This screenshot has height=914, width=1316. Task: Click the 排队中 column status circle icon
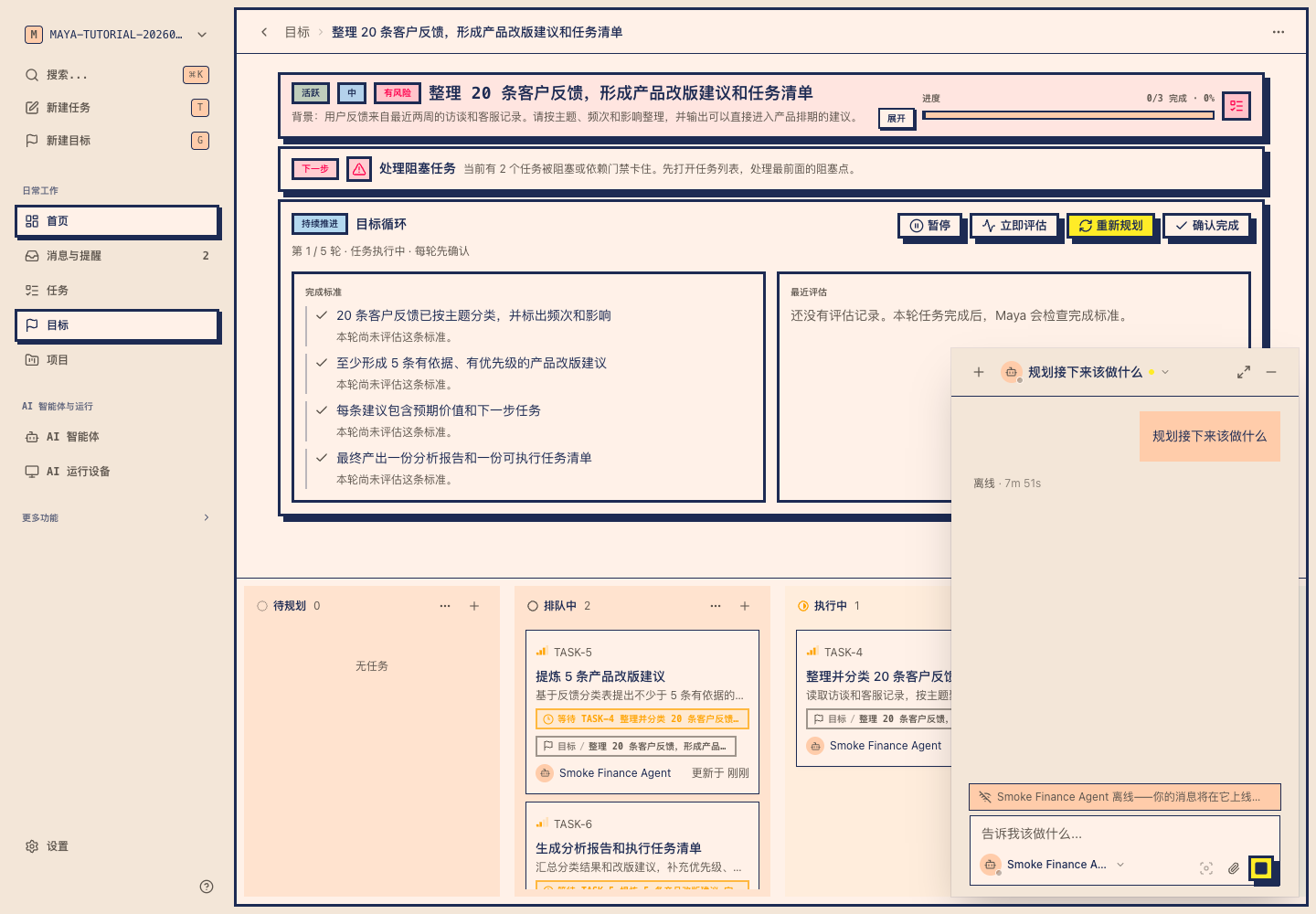coord(533,606)
